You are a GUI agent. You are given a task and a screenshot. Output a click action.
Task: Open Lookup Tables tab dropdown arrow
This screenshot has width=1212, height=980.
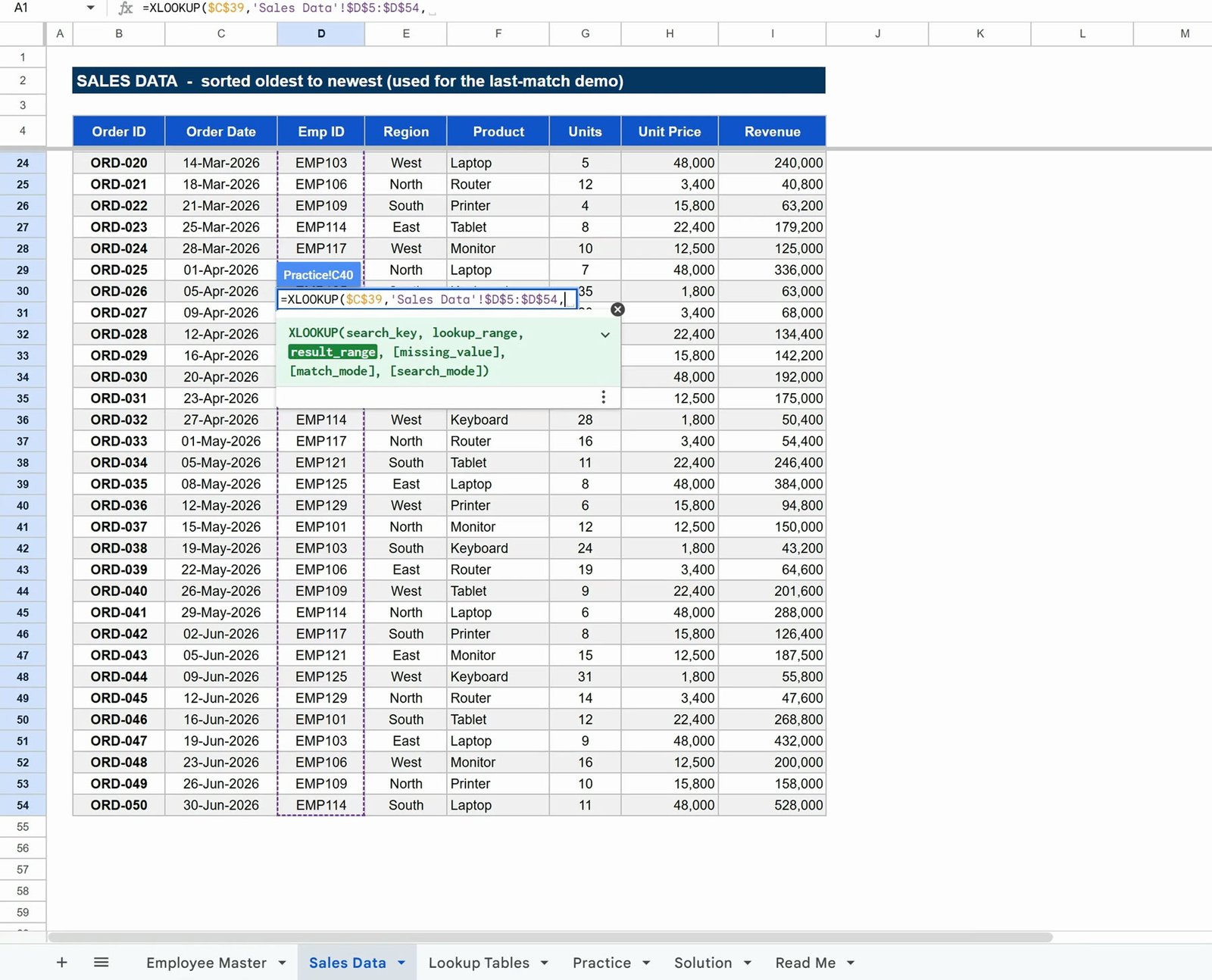click(545, 963)
